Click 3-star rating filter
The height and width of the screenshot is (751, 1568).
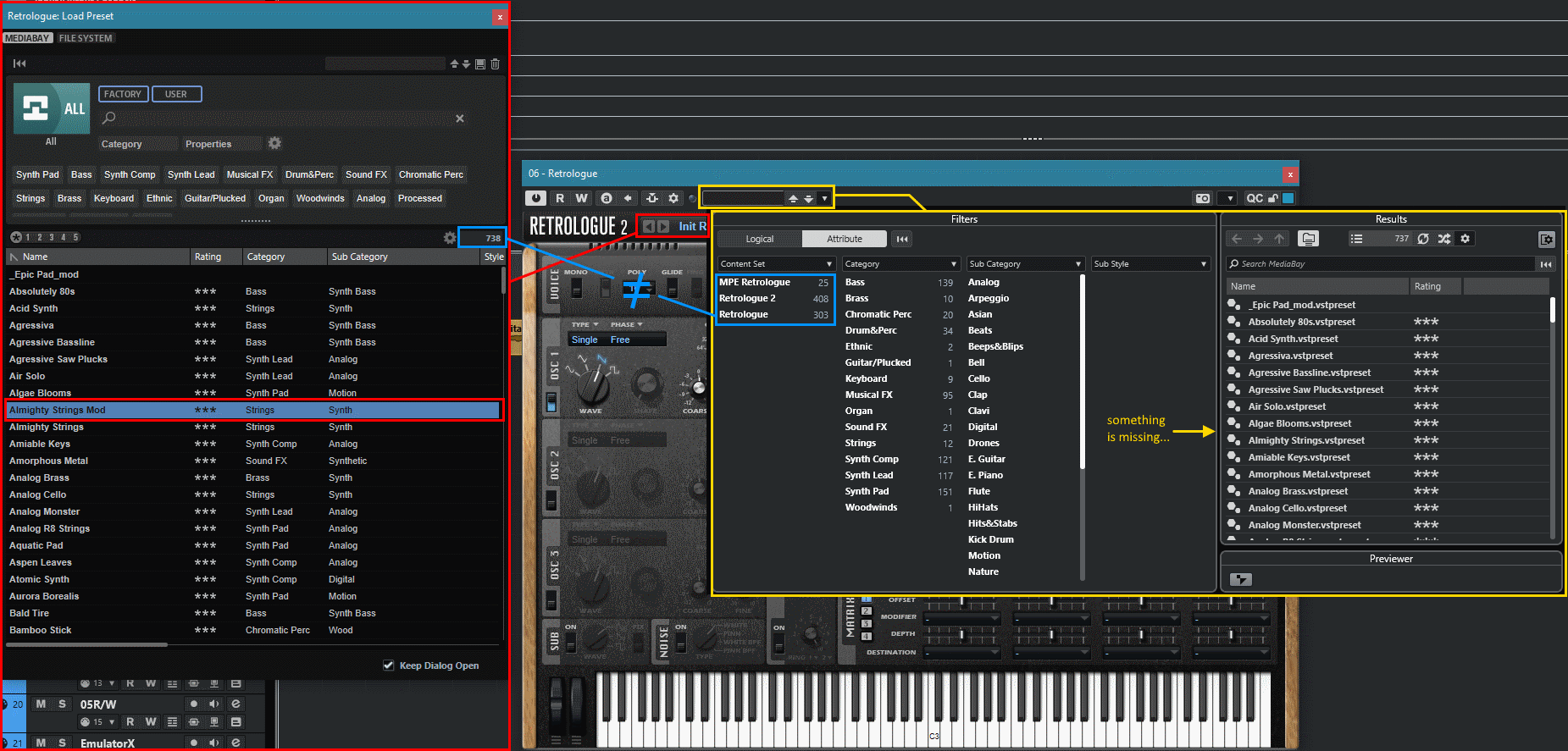pyautogui.click(x=51, y=238)
